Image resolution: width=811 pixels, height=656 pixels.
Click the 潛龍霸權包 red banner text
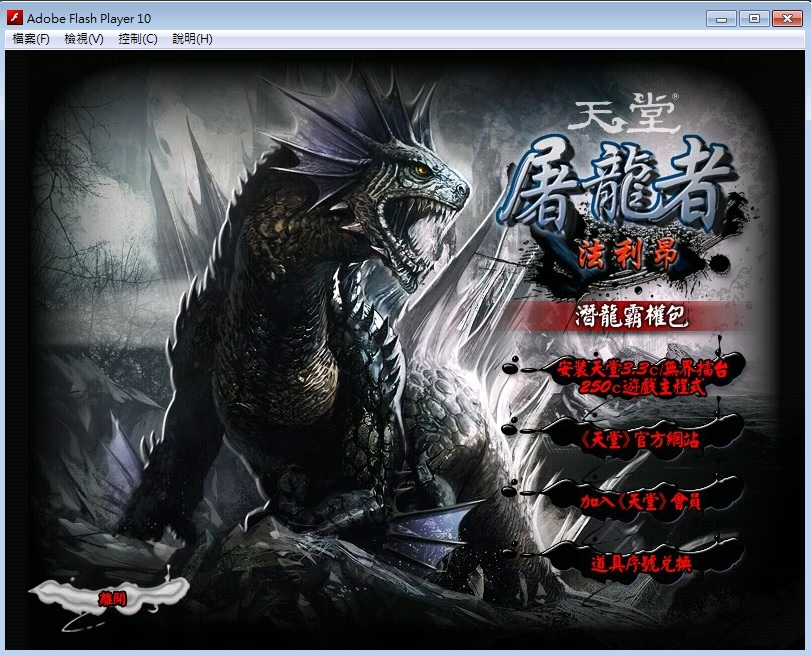(x=632, y=316)
